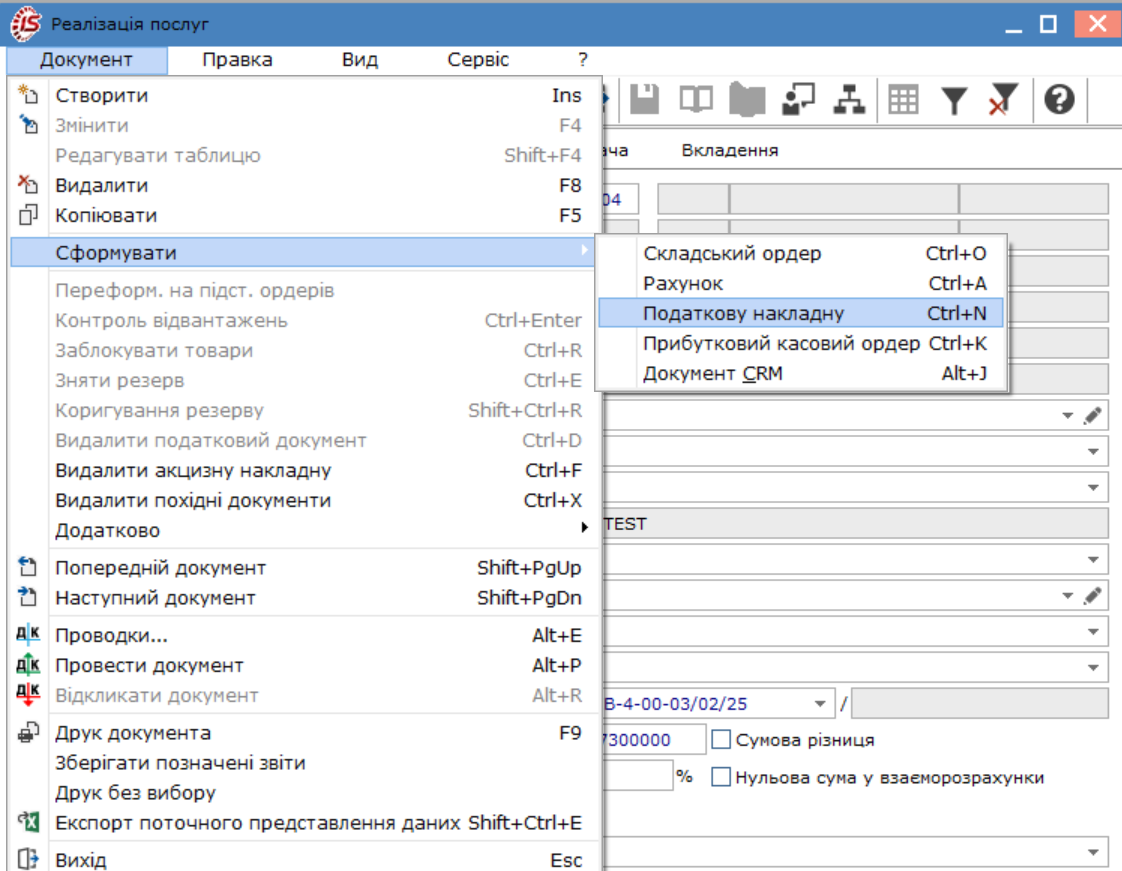Choose Складський ордер from submenu
Image resolution: width=1122 pixels, height=871 pixels.
(x=801, y=253)
